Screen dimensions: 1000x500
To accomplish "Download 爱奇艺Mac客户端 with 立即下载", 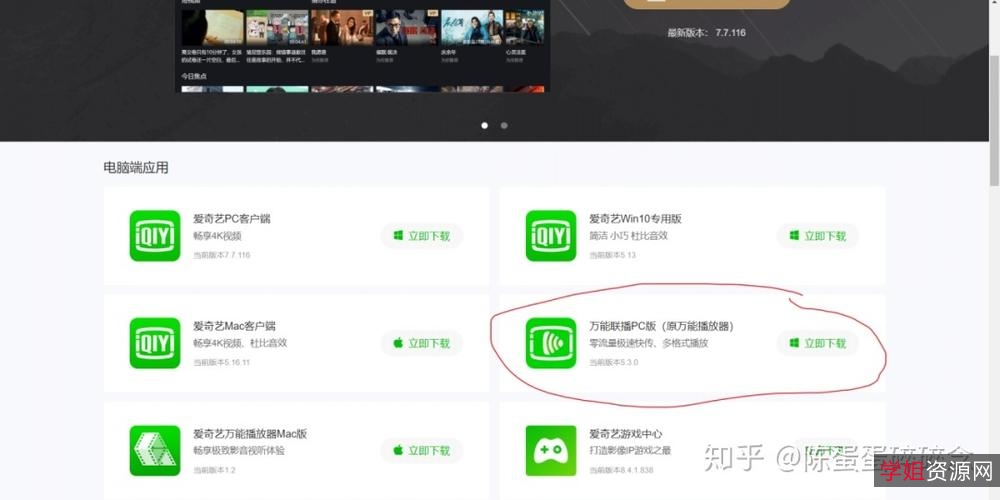I will (x=422, y=343).
